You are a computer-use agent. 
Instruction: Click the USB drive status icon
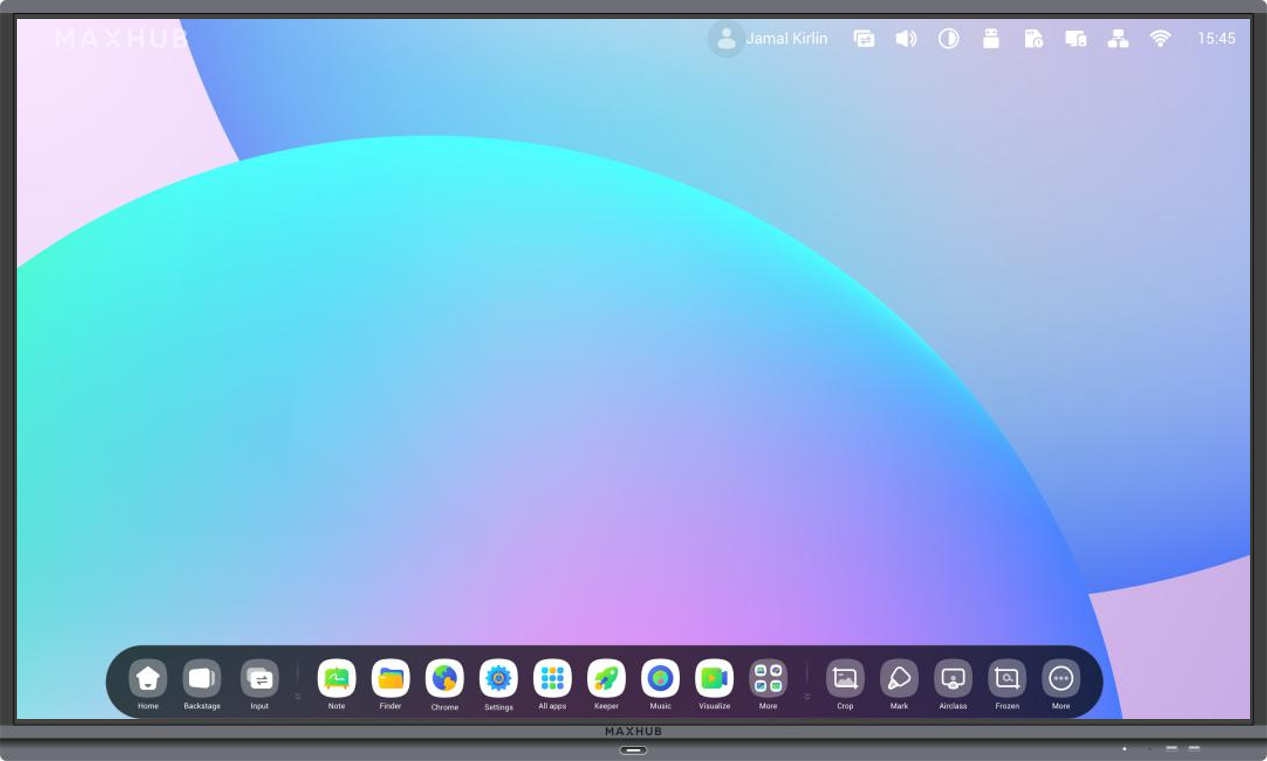[991, 39]
